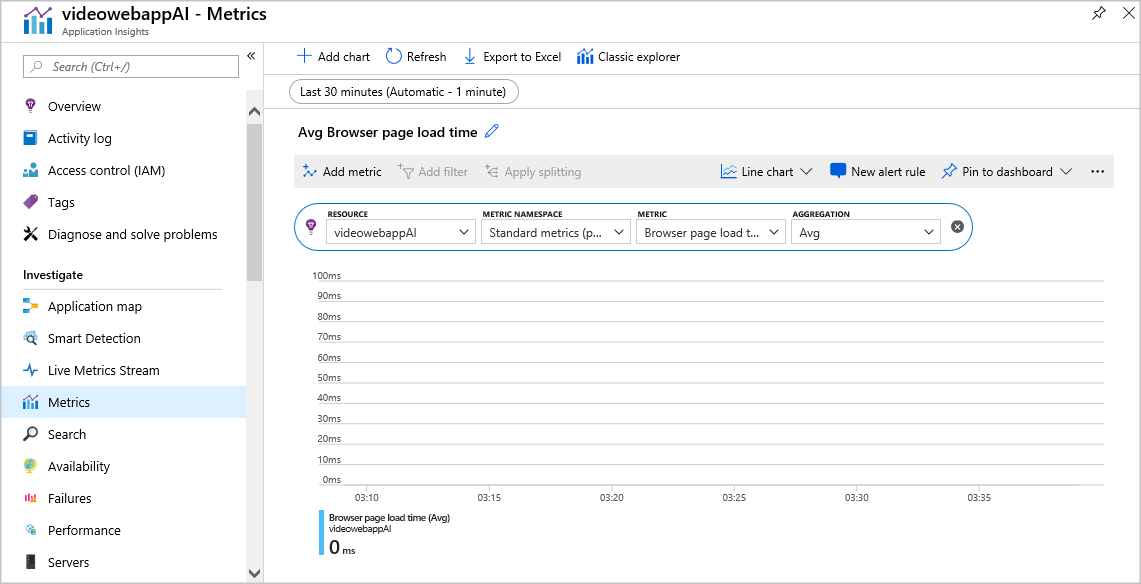
Task: Click the Search magnifier icon in sidebar menu
Action: [x=30, y=434]
